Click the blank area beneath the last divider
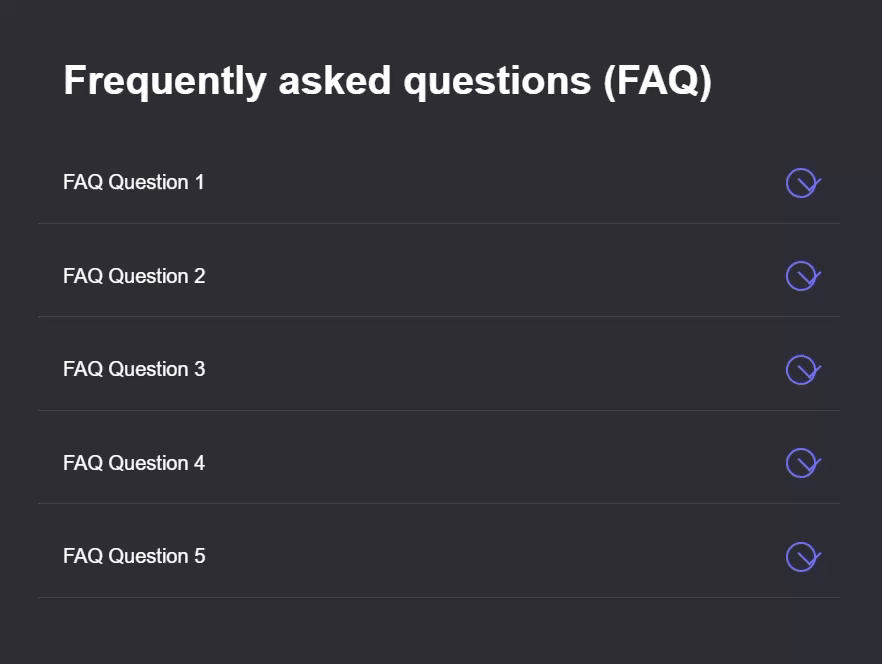Image resolution: width=882 pixels, height=664 pixels. point(439,631)
